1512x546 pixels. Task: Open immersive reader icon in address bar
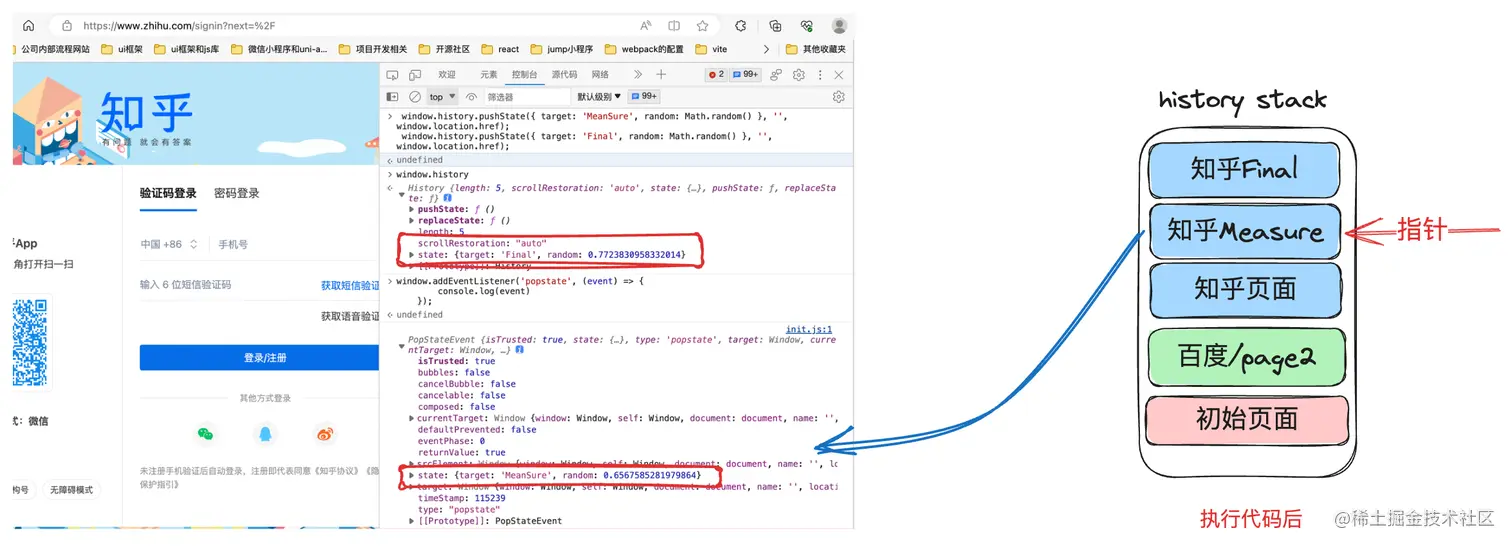tap(674, 26)
